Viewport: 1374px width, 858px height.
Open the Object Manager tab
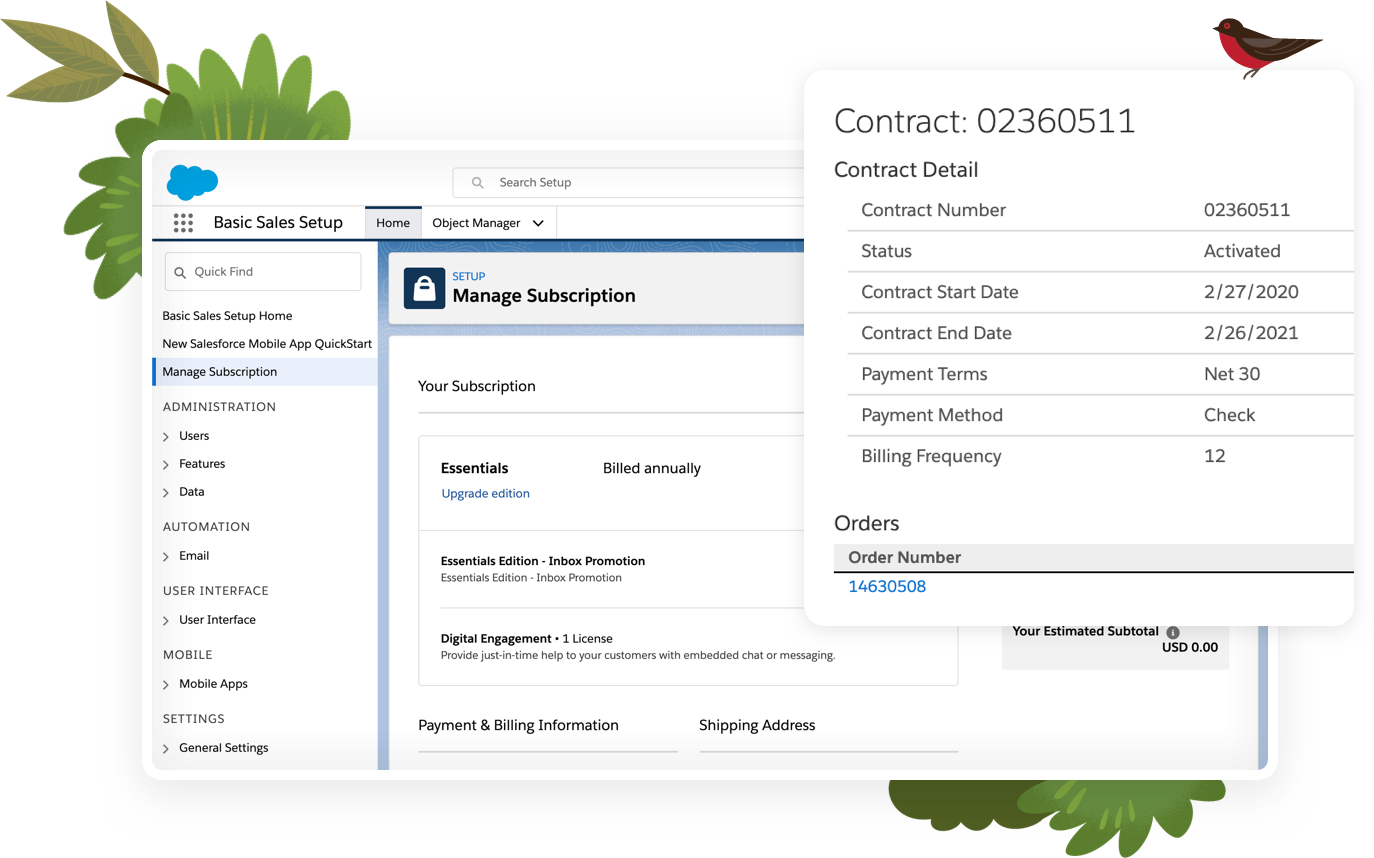coord(476,223)
